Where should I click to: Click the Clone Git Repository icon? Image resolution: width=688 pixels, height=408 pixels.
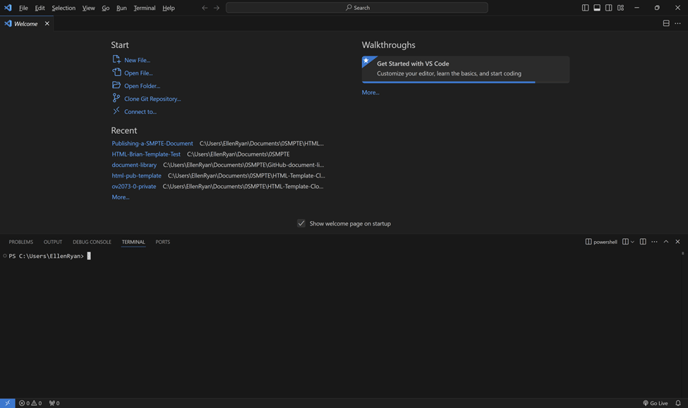(116, 99)
